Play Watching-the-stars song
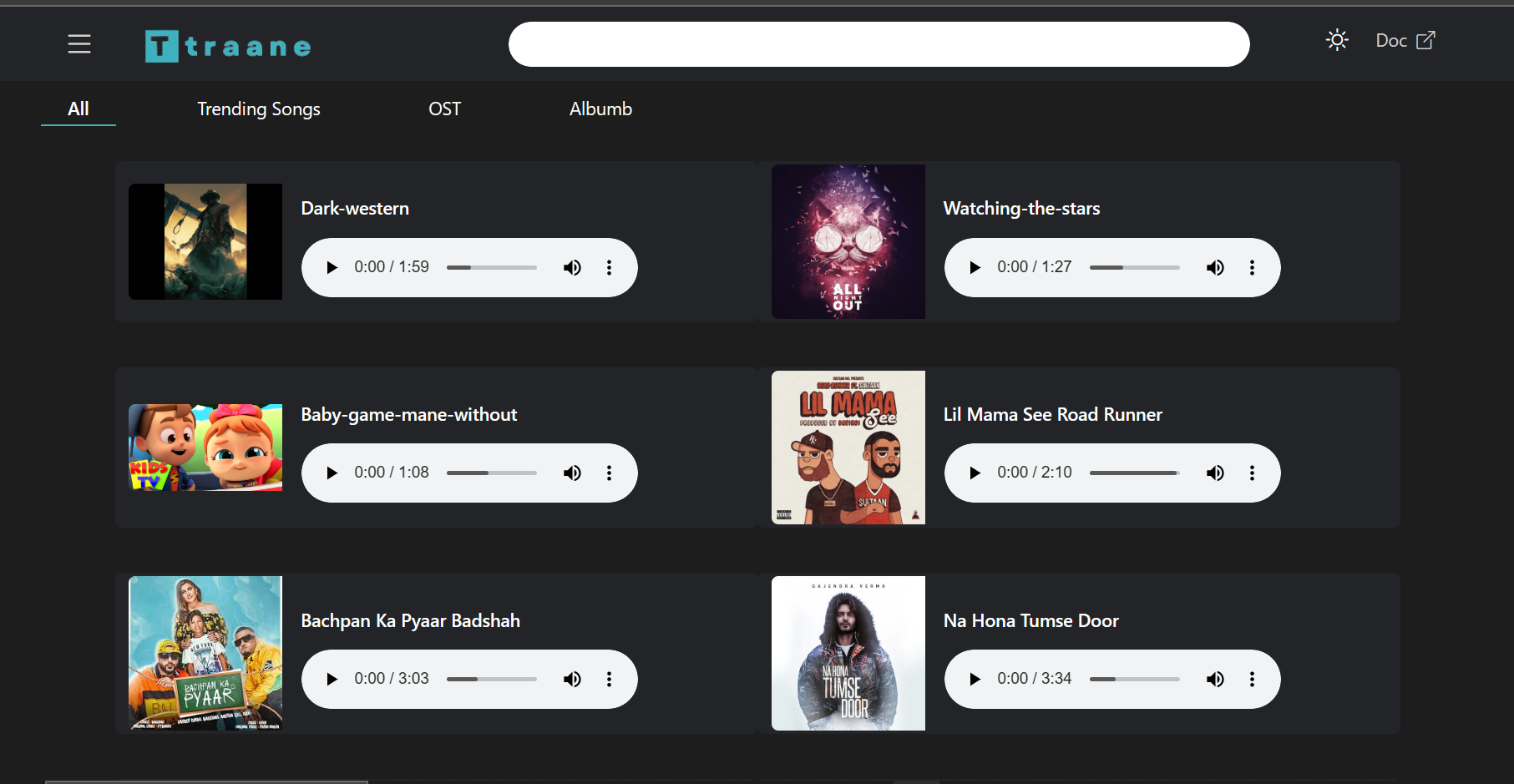The height and width of the screenshot is (784, 1514). 975,267
